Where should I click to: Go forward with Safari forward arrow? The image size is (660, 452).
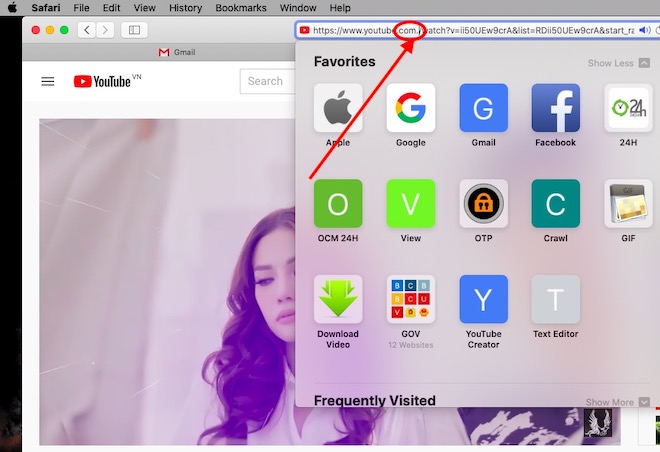105,30
